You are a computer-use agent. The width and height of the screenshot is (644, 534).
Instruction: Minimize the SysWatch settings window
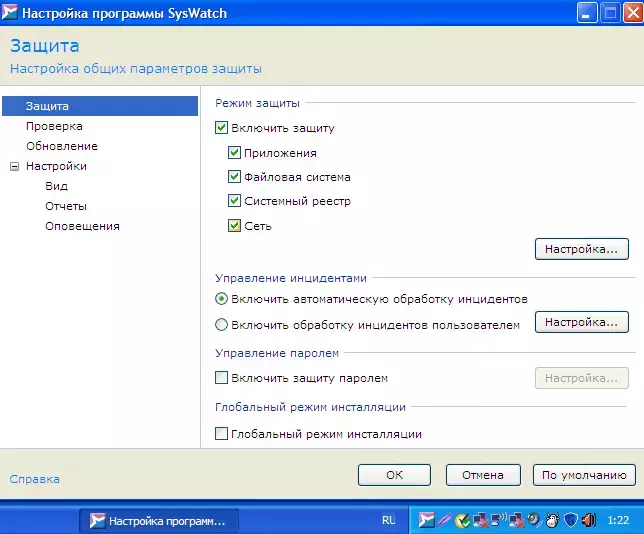tap(586, 13)
